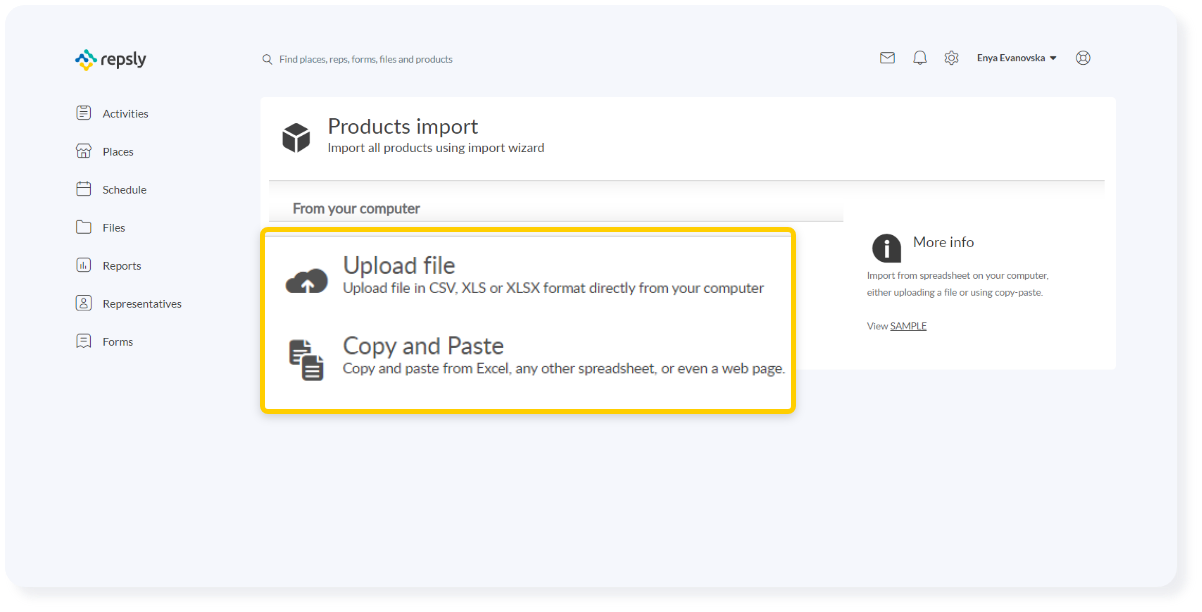The image size is (1202, 612).
Task: Click the Repsly logo
Action: [x=110, y=60]
